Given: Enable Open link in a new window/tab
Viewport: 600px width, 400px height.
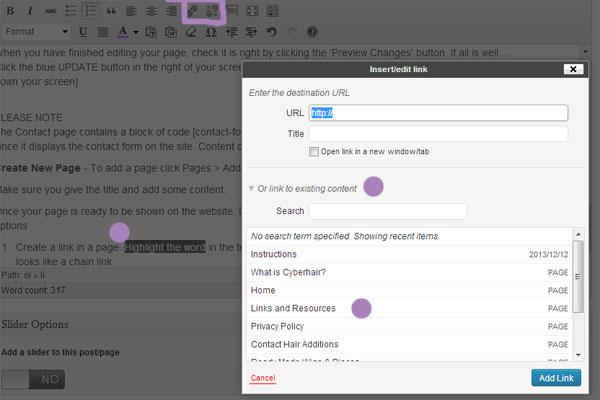Looking at the screenshot, I should tap(314, 152).
